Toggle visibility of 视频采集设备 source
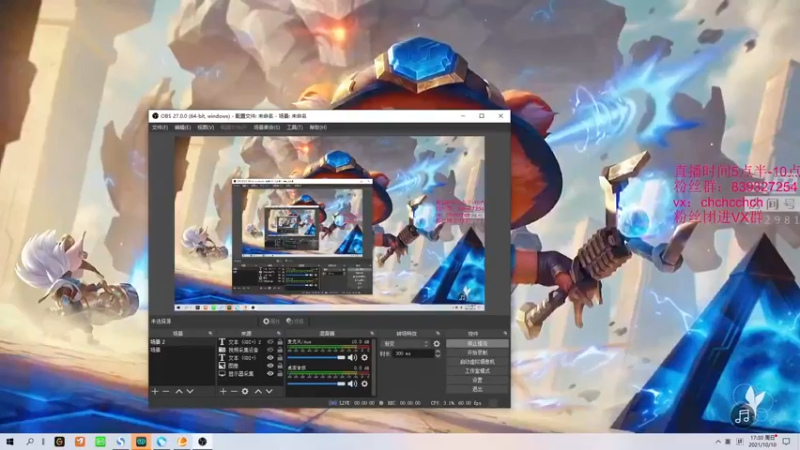This screenshot has height=450, width=800. [x=270, y=350]
